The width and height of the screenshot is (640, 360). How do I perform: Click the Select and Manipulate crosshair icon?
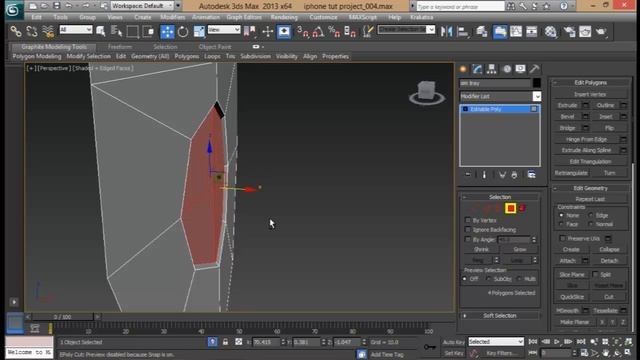[x=267, y=31]
